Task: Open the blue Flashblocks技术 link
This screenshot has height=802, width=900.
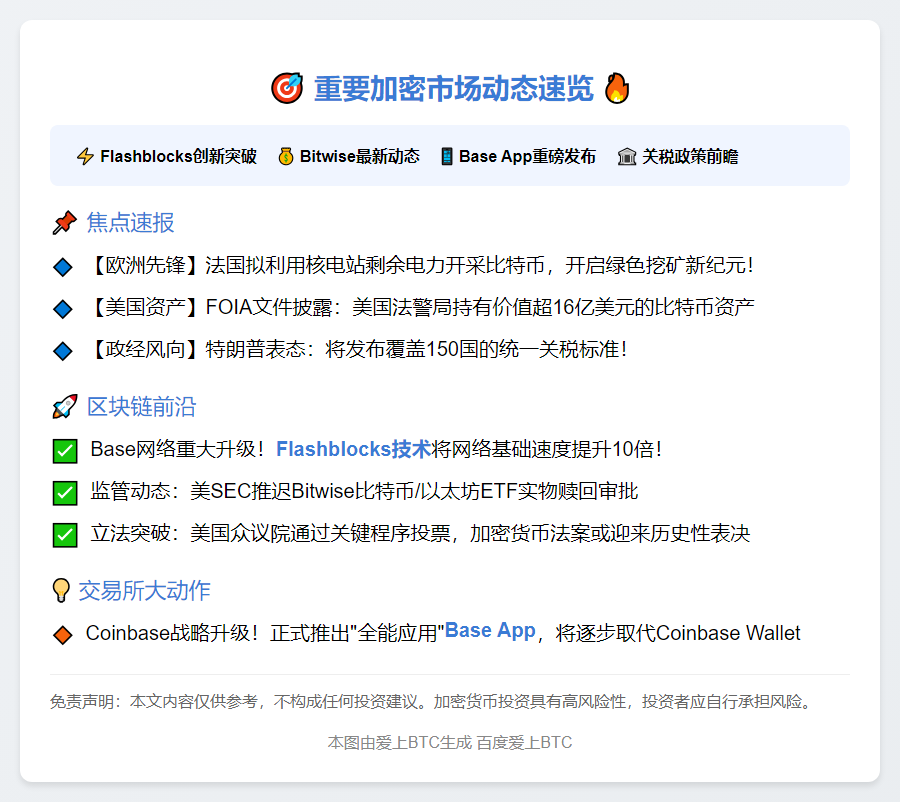Action: click(353, 449)
